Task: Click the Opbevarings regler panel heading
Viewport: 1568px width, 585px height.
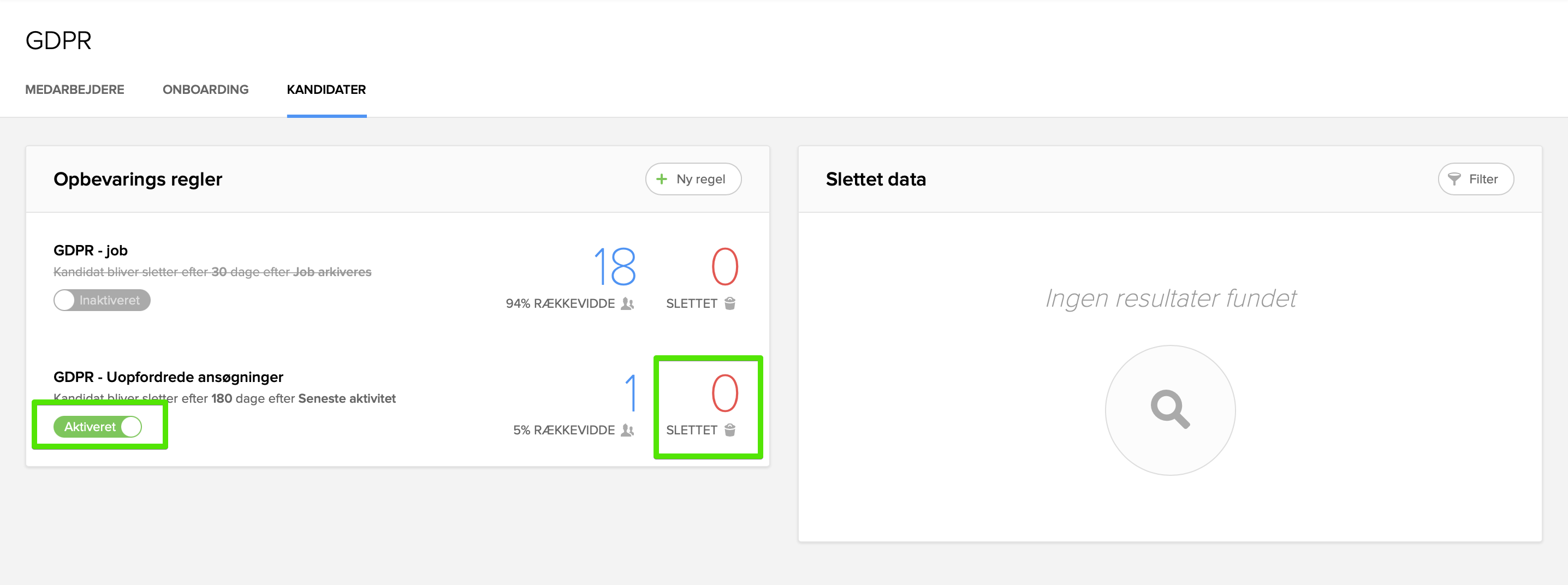Action: point(138,179)
